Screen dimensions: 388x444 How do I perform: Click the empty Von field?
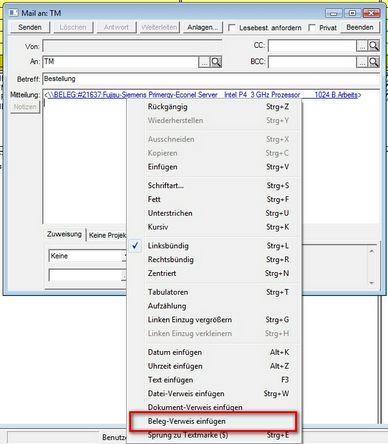pyautogui.click(x=132, y=46)
